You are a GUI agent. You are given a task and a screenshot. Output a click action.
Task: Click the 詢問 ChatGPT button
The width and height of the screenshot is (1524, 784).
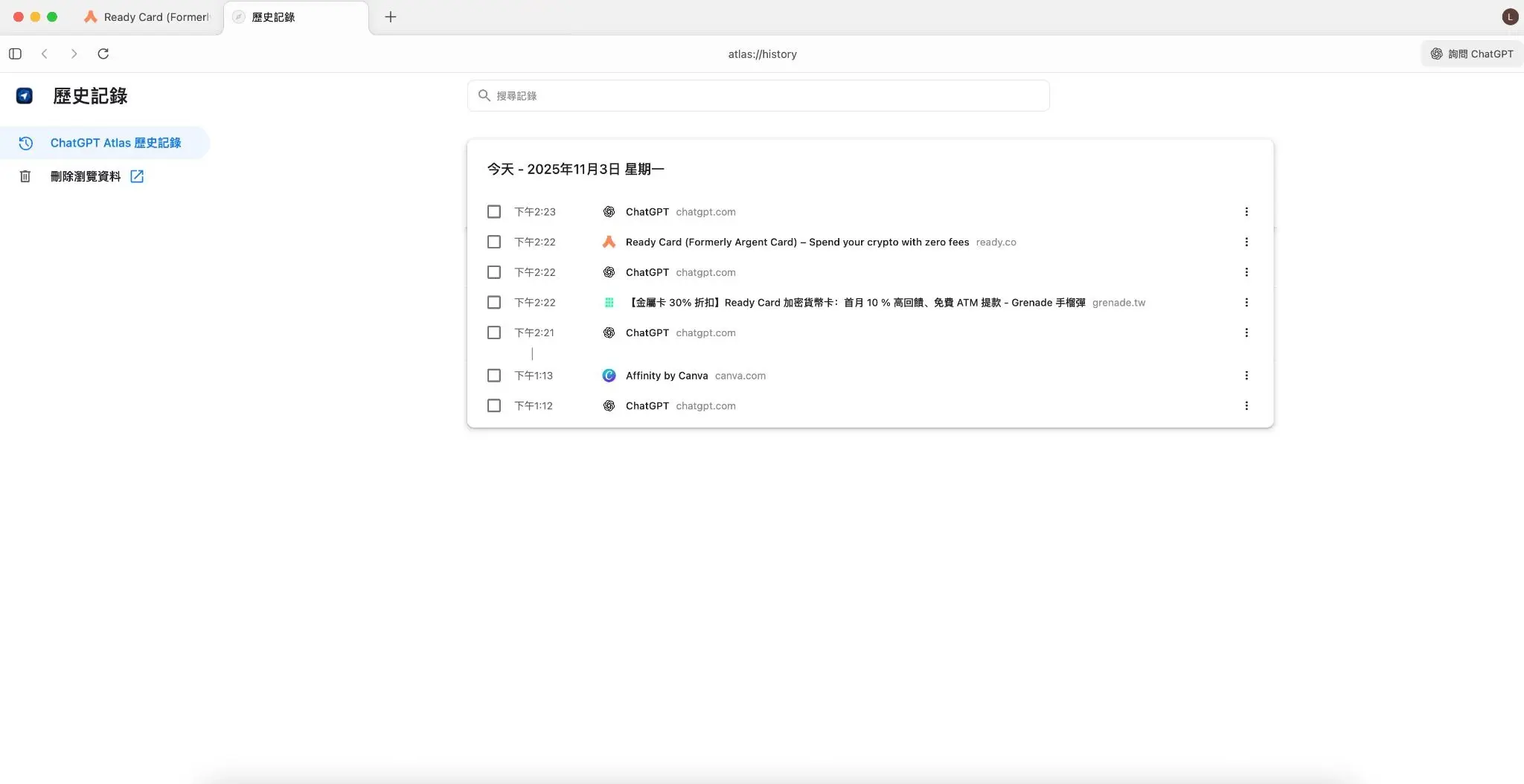tap(1471, 54)
